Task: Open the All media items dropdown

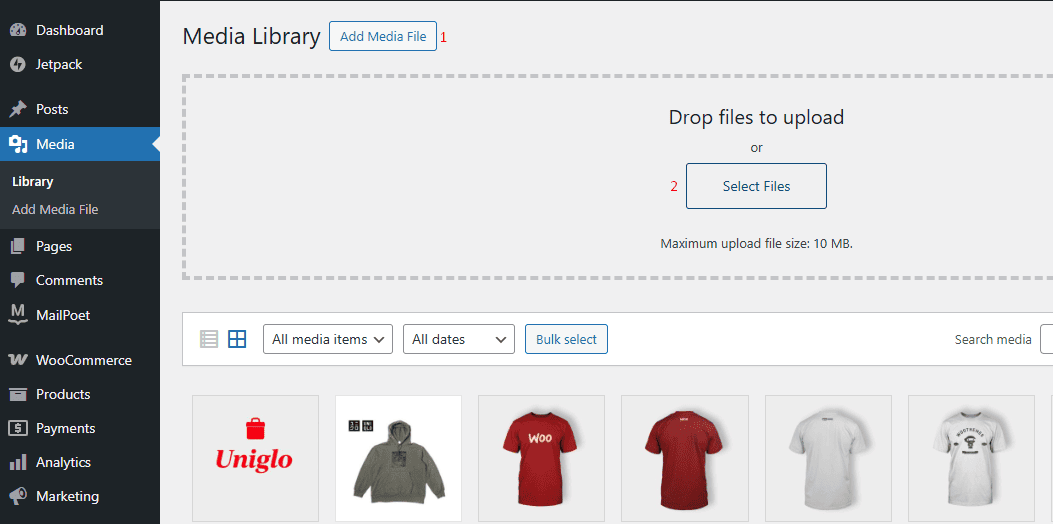Action: pos(327,339)
